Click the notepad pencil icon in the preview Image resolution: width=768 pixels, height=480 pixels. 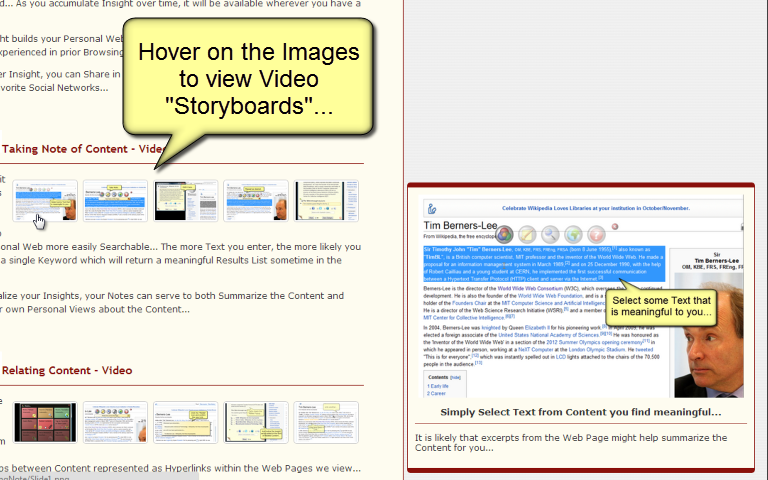tap(528, 235)
